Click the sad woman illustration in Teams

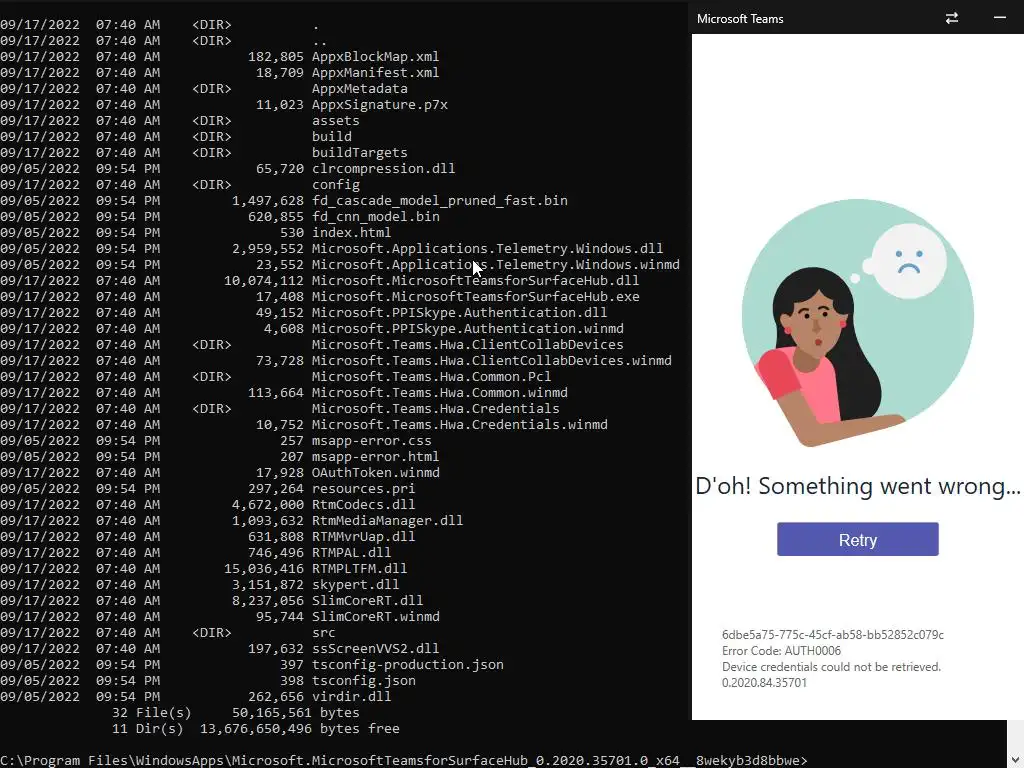point(857,323)
